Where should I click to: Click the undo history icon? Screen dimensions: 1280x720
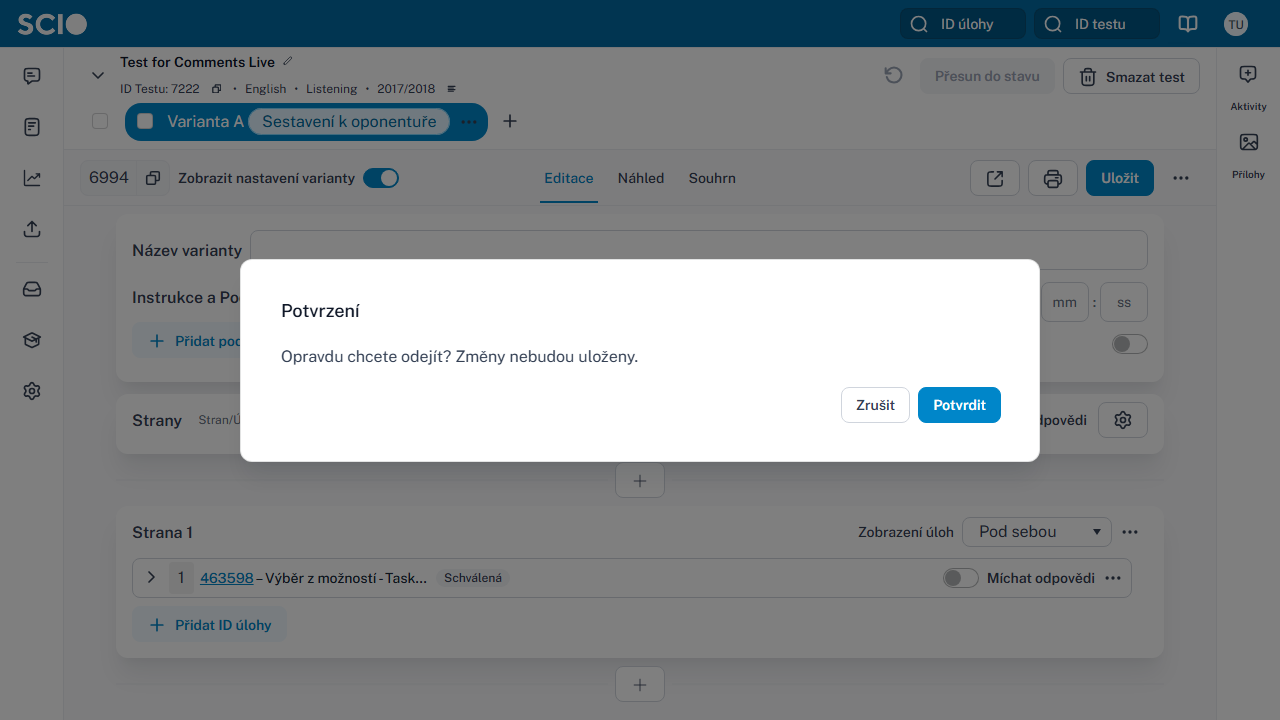[894, 76]
